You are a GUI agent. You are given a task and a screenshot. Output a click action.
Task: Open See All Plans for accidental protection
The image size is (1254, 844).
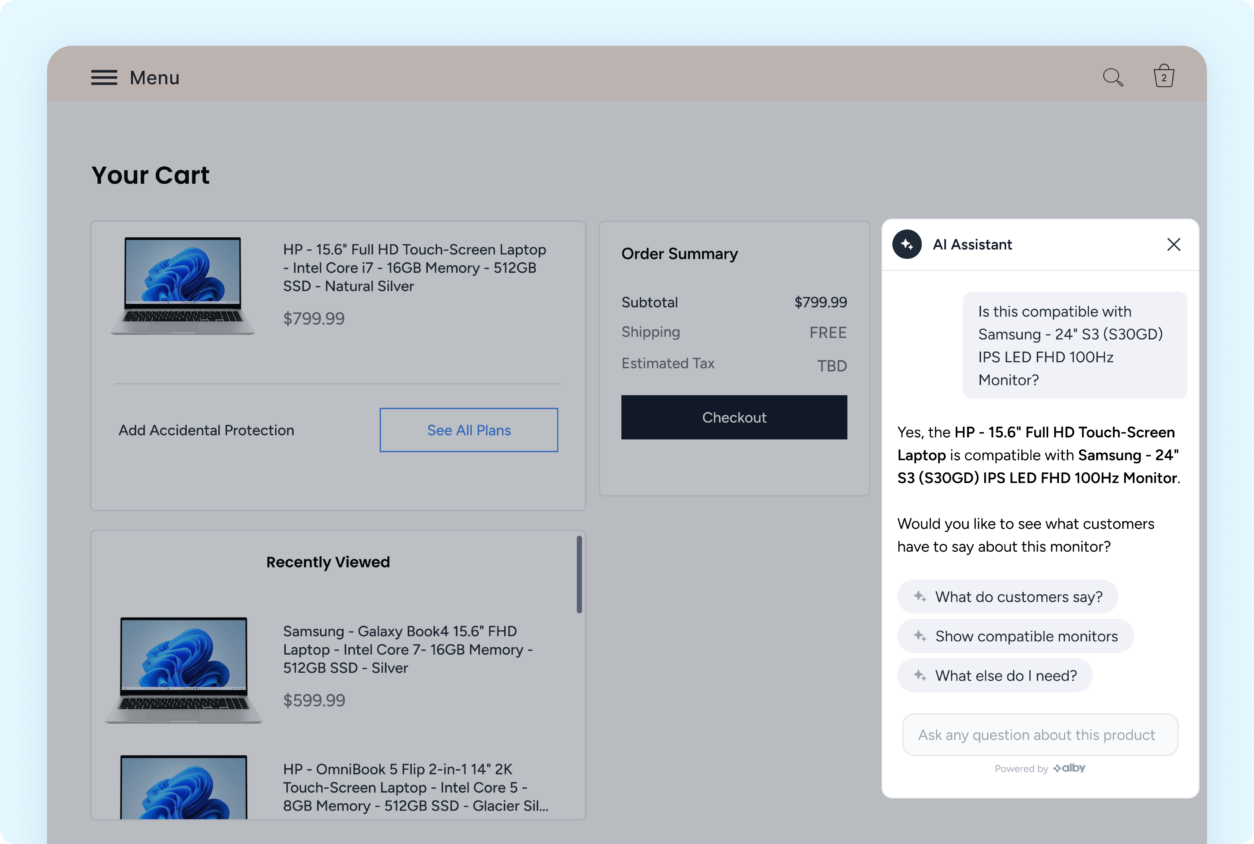pos(469,430)
